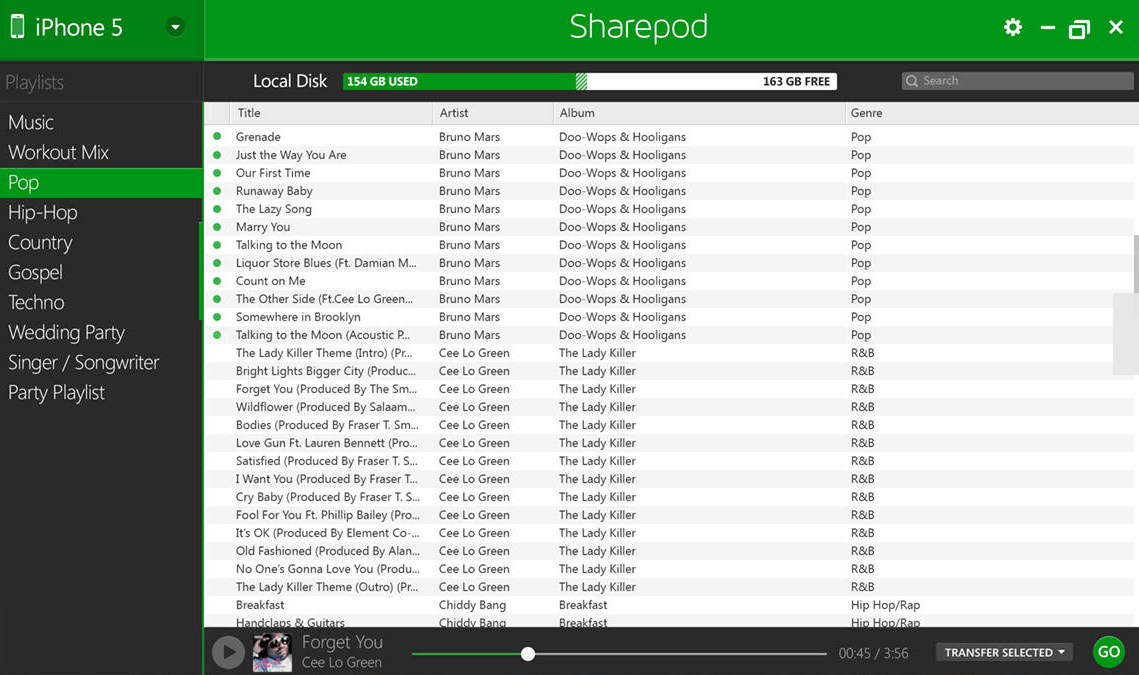Select the song Talking to the Moon

pos(288,245)
